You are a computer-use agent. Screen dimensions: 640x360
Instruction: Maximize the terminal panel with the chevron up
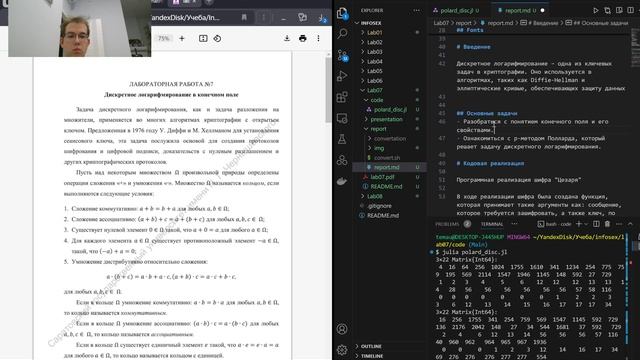(x=630, y=224)
